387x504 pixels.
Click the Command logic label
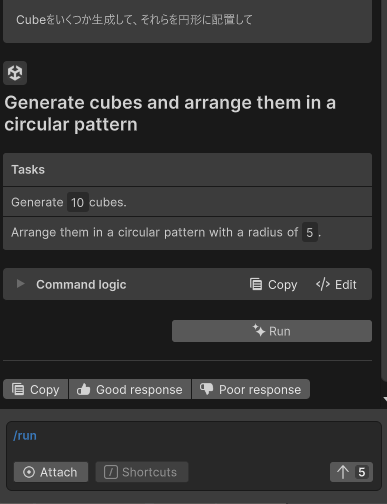click(81, 285)
